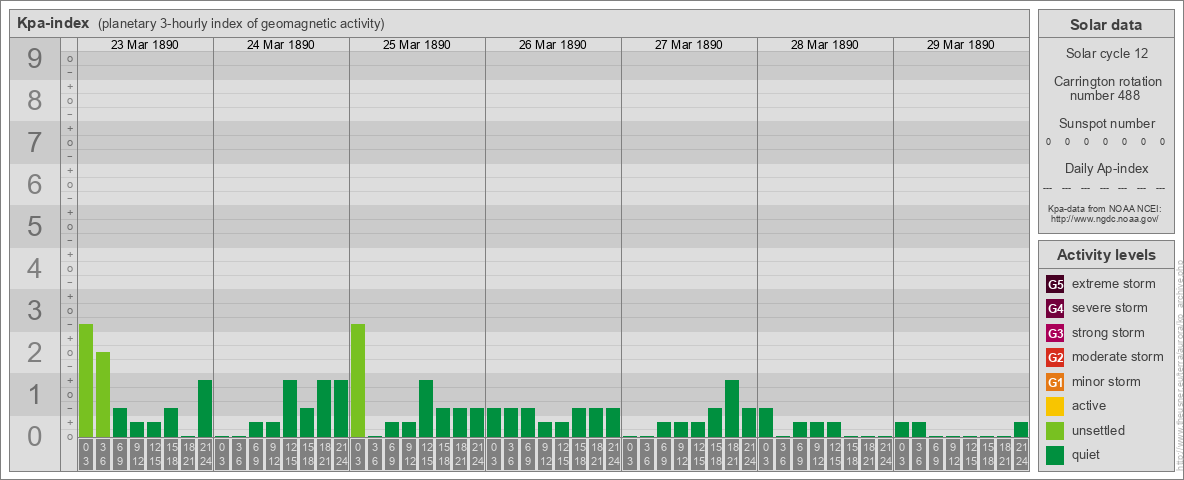The width and height of the screenshot is (1184, 480).
Task: Select the 26 Mar 0-3h quiet bar
Action: click(494, 423)
